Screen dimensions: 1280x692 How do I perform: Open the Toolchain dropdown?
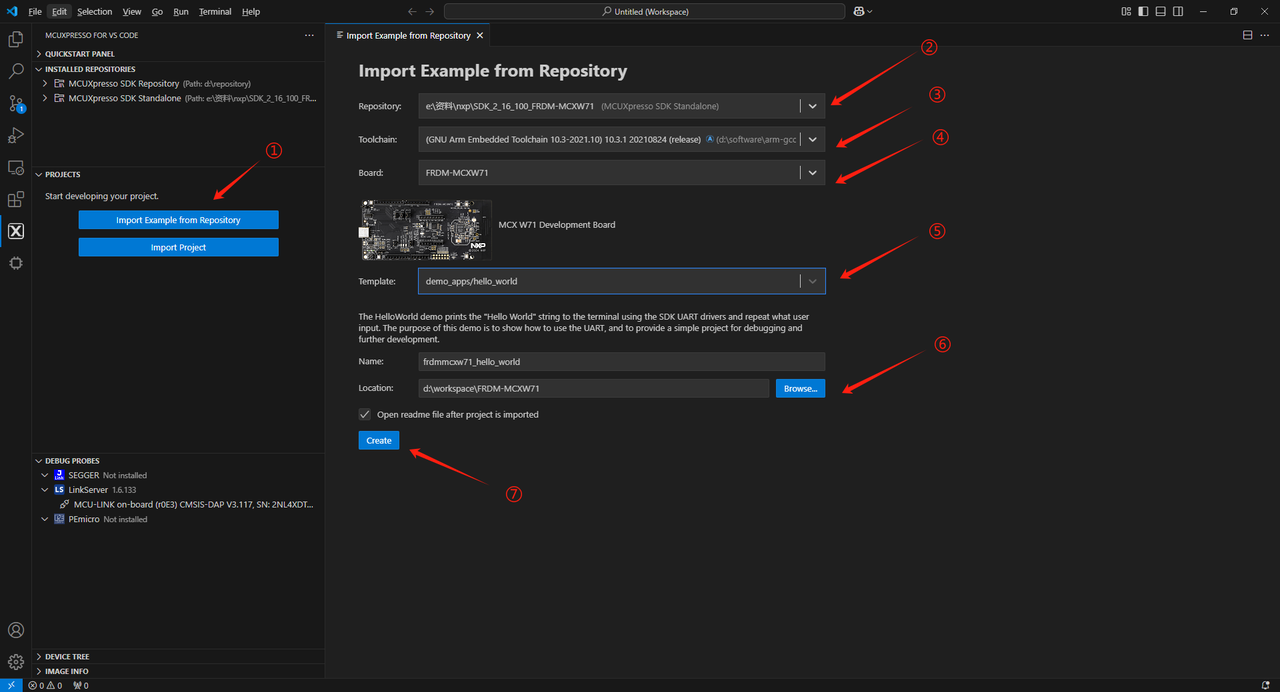click(813, 140)
